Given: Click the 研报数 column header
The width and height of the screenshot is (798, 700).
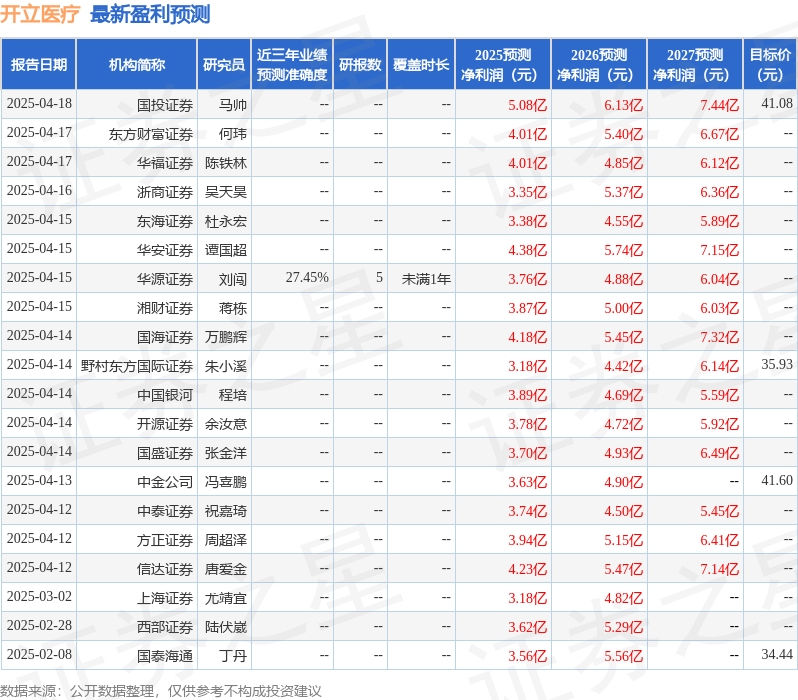Looking at the screenshot, I should click(x=360, y=65).
